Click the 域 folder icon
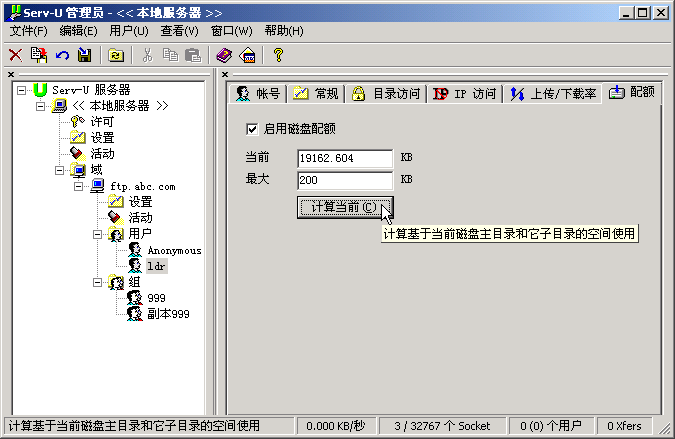 pos(78,170)
